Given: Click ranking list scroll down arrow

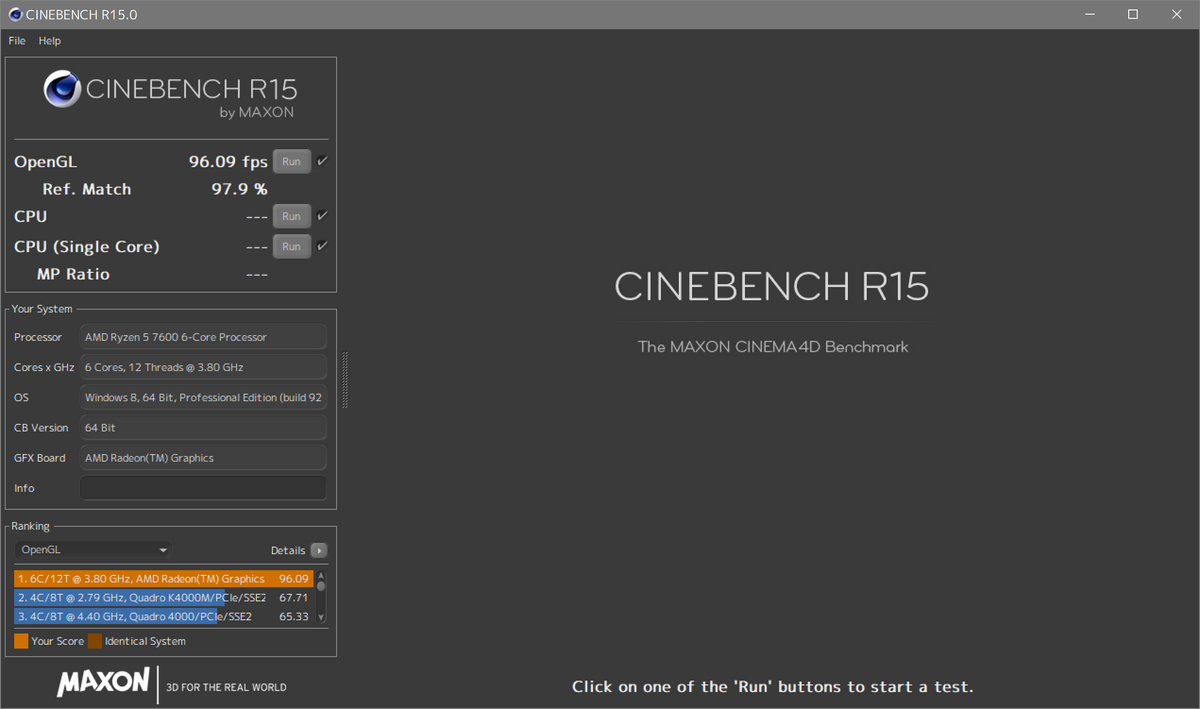Looking at the screenshot, I should [x=321, y=618].
